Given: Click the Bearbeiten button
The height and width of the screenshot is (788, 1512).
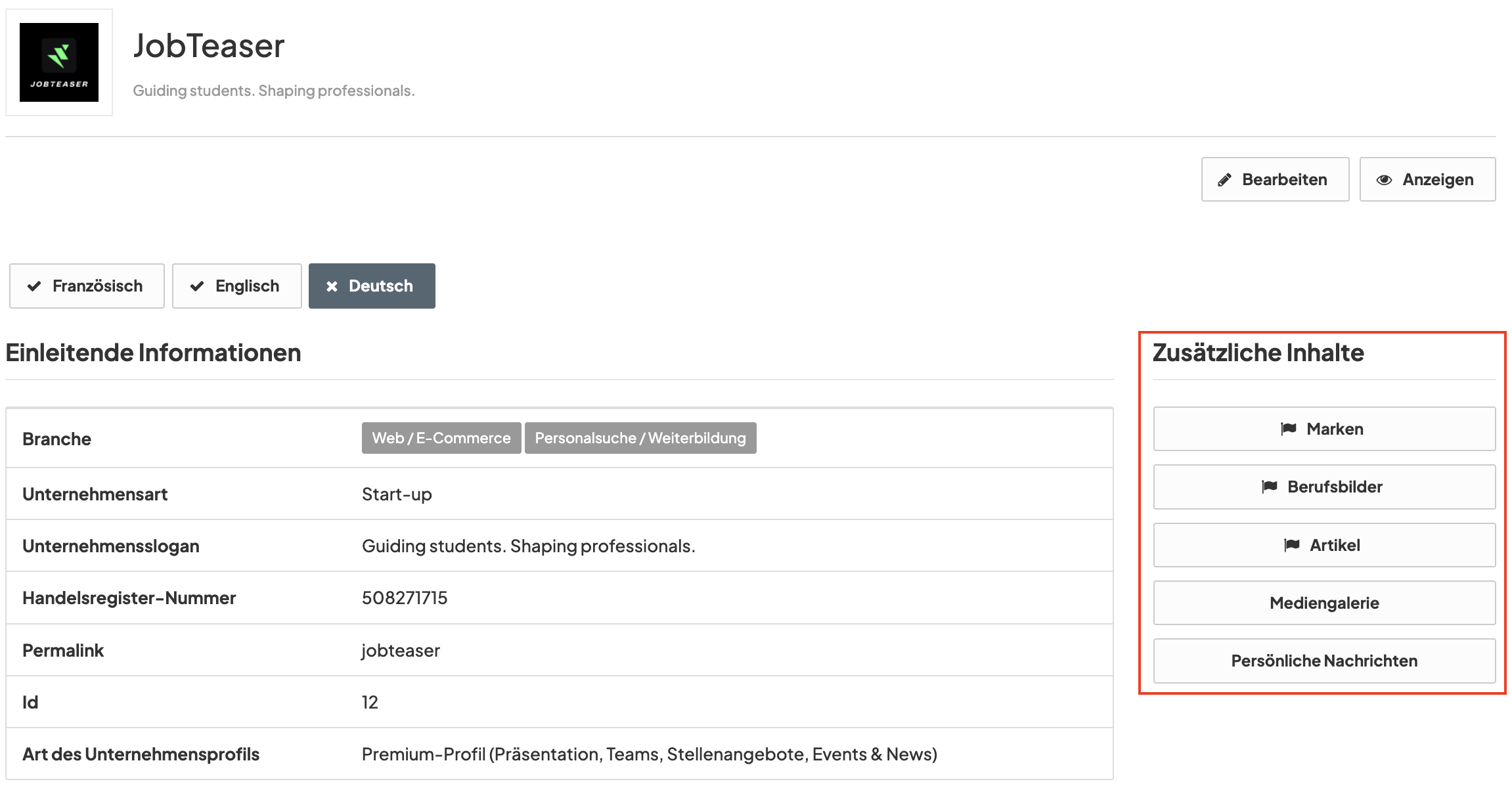Looking at the screenshot, I should click(1274, 179).
